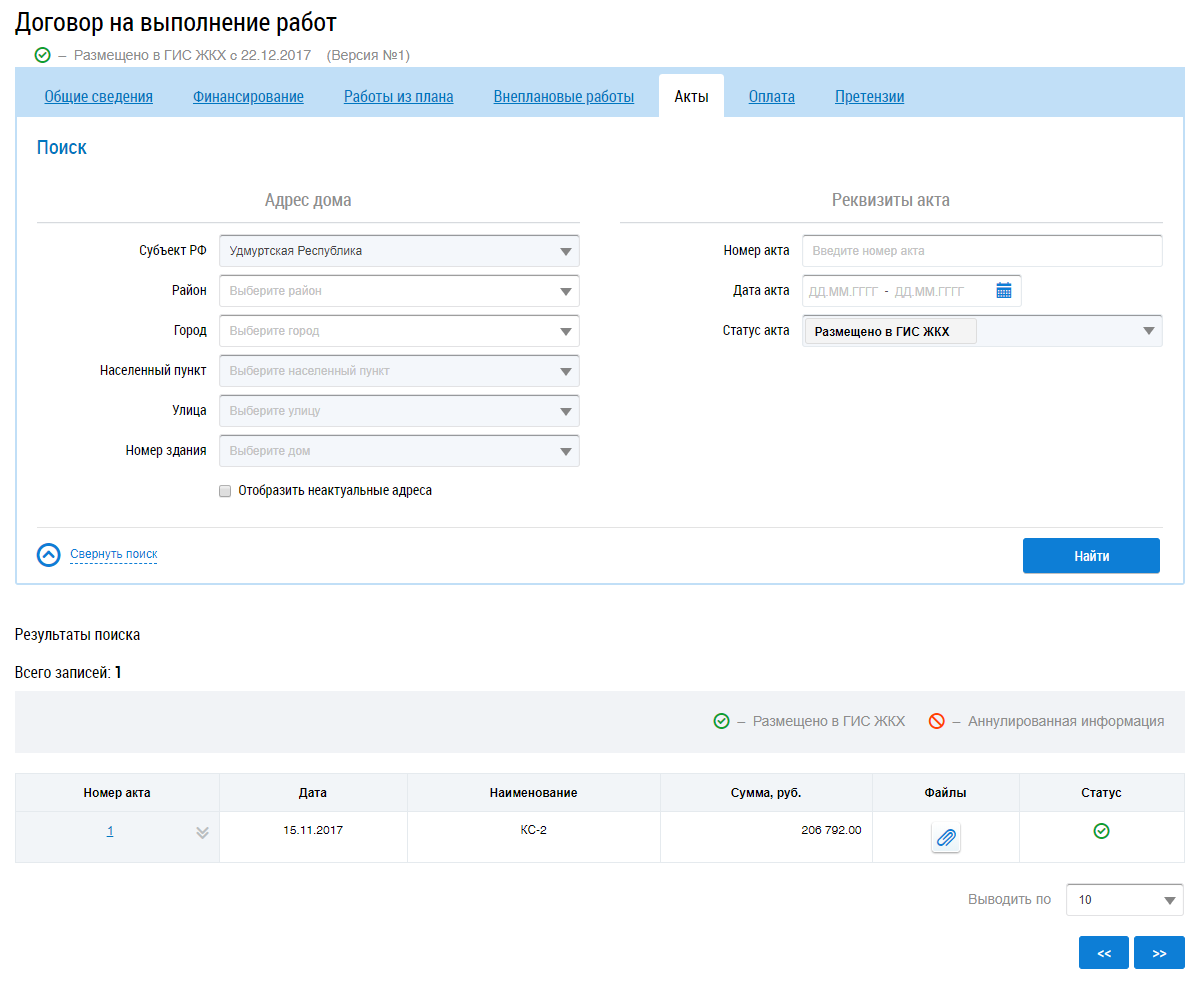1200x983 pixels.
Task: Click the green status checkmark in table row
Action: (1101, 831)
